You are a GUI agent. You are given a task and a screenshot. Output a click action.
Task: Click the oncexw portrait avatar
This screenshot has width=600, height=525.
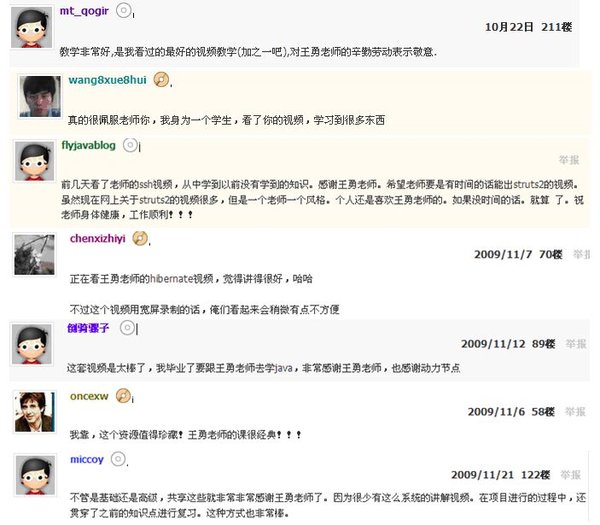click(x=35, y=412)
